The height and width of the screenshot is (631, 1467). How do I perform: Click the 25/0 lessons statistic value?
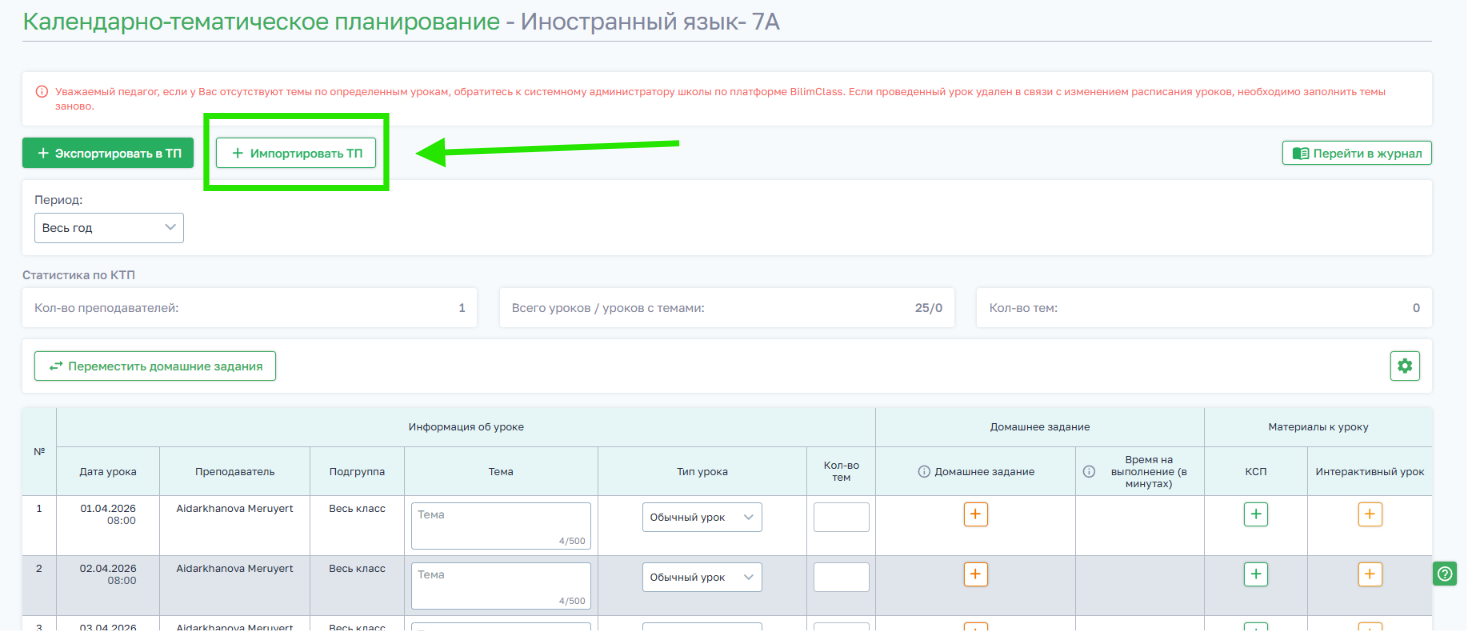(929, 308)
